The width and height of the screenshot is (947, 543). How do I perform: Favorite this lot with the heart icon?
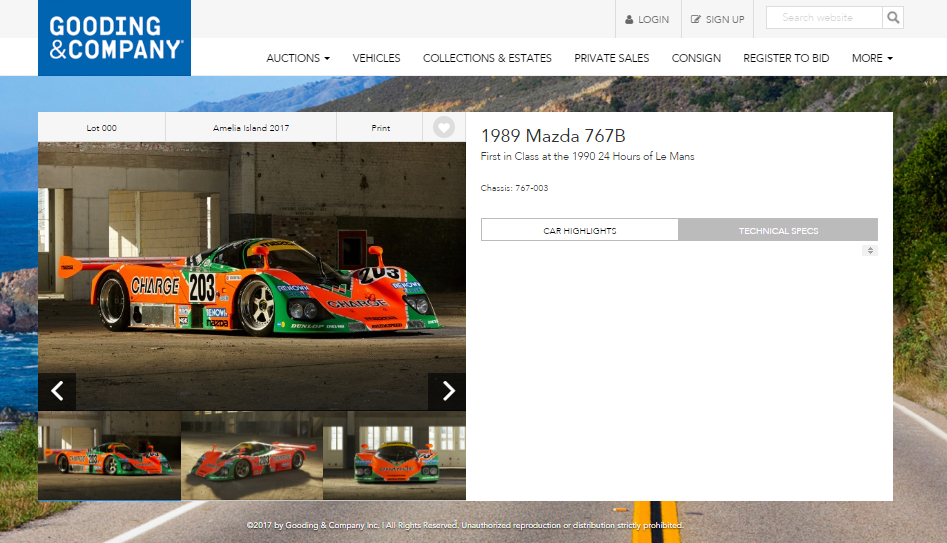pos(444,128)
